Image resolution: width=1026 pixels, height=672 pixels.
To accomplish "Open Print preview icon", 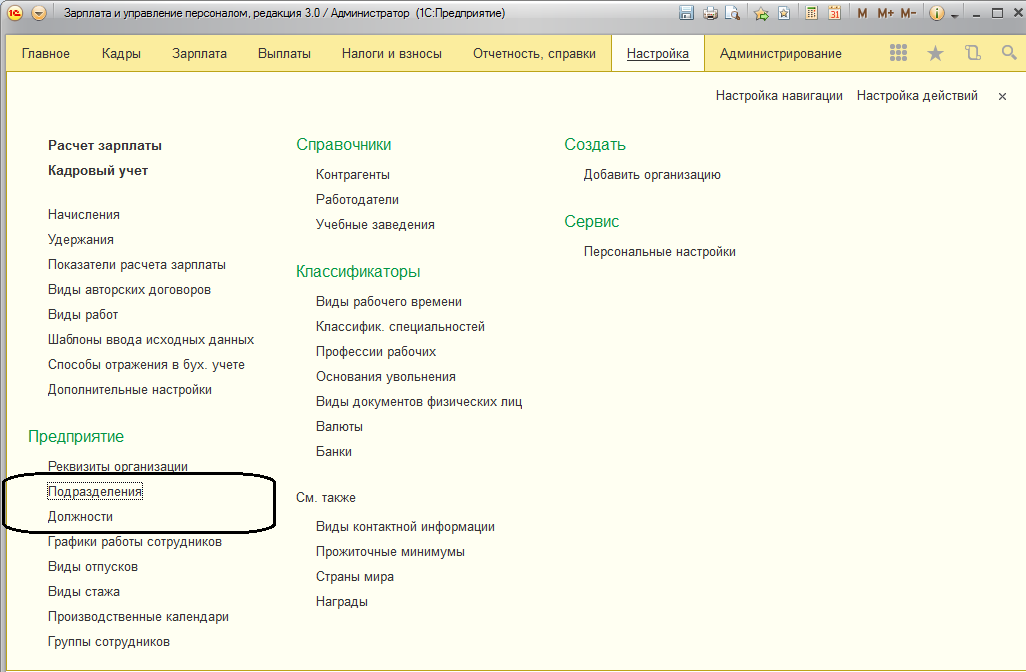I will (732, 13).
